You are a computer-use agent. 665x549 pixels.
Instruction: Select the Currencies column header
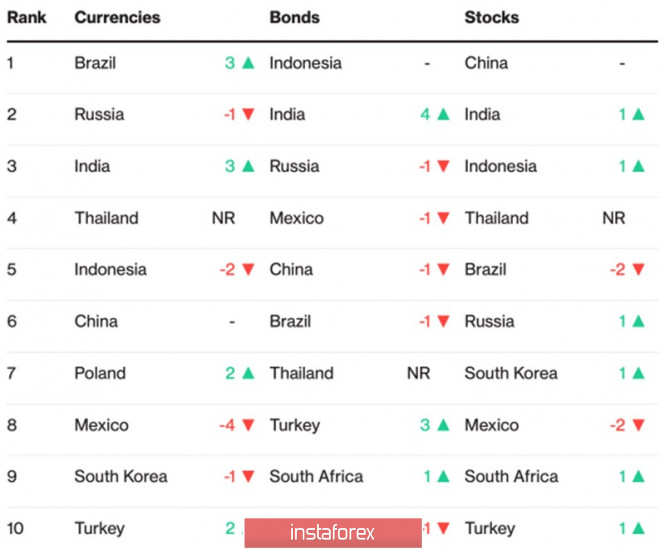[x=117, y=18]
